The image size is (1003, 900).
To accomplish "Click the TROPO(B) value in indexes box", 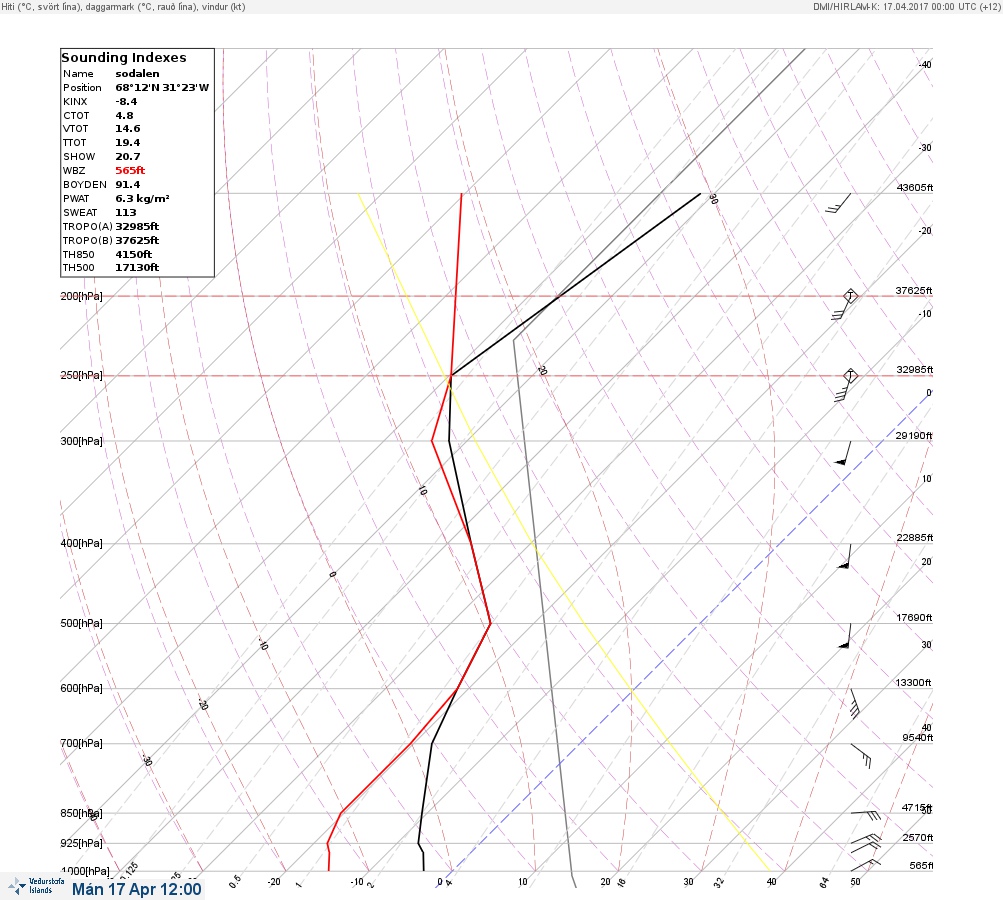I will 137,241.
